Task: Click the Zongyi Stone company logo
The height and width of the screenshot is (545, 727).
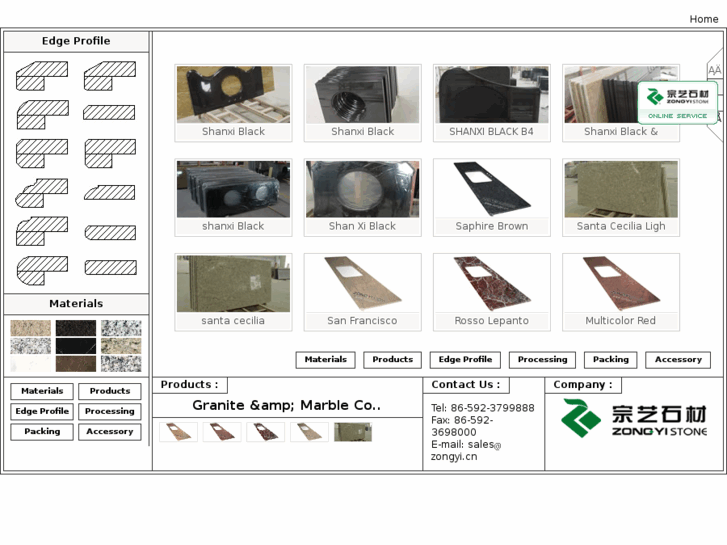Action: tap(634, 418)
